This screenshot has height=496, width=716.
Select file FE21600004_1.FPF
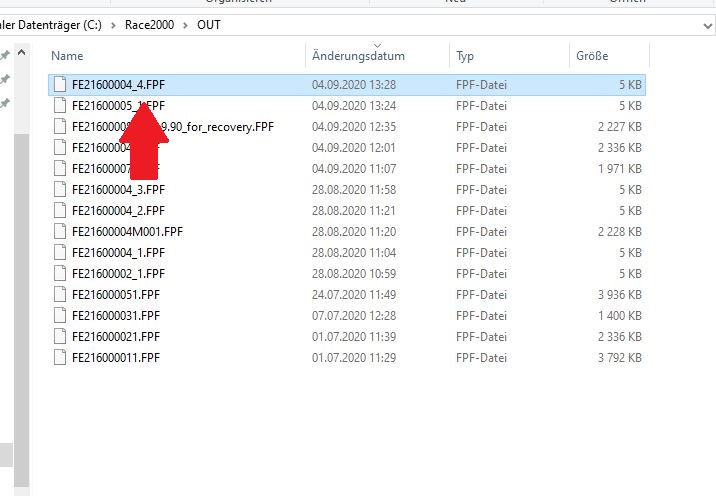tap(347, 253)
